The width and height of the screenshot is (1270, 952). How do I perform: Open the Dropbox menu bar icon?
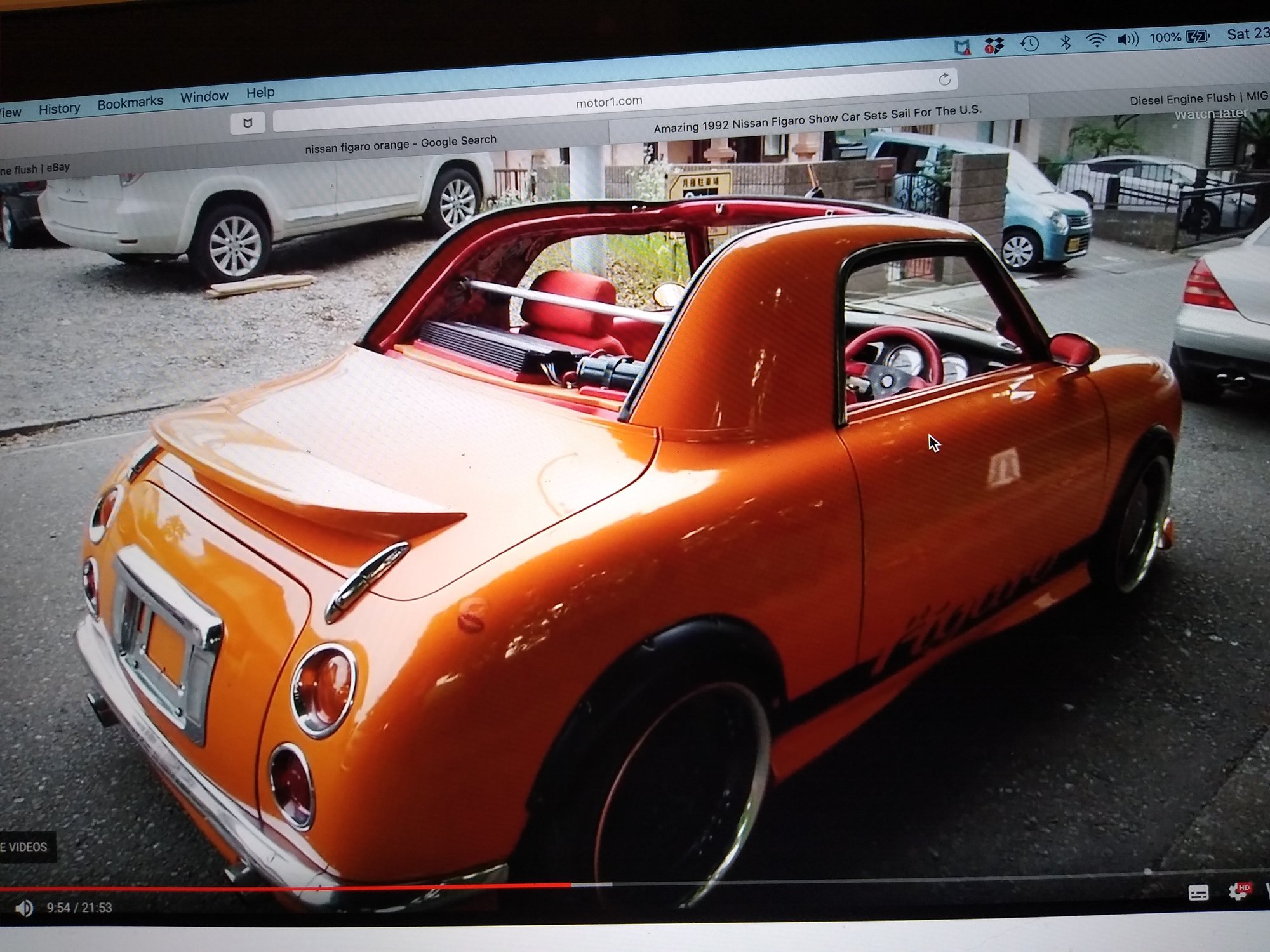tap(994, 45)
